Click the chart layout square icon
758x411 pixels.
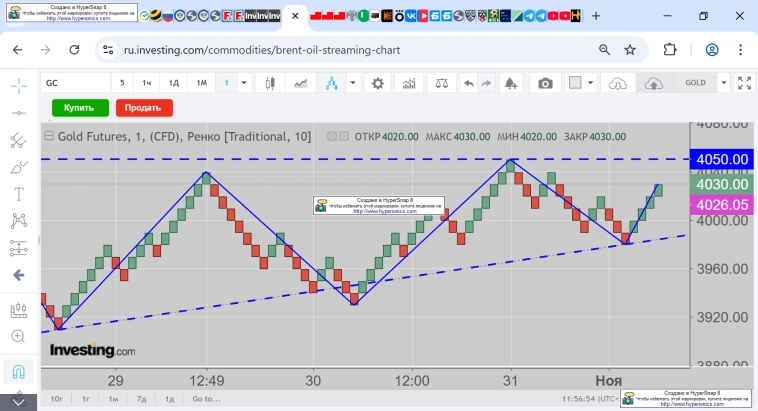coord(575,83)
